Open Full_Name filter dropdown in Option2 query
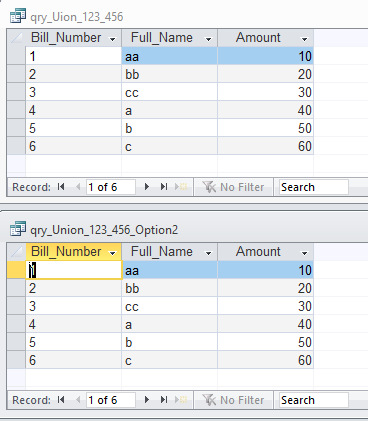 point(209,253)
